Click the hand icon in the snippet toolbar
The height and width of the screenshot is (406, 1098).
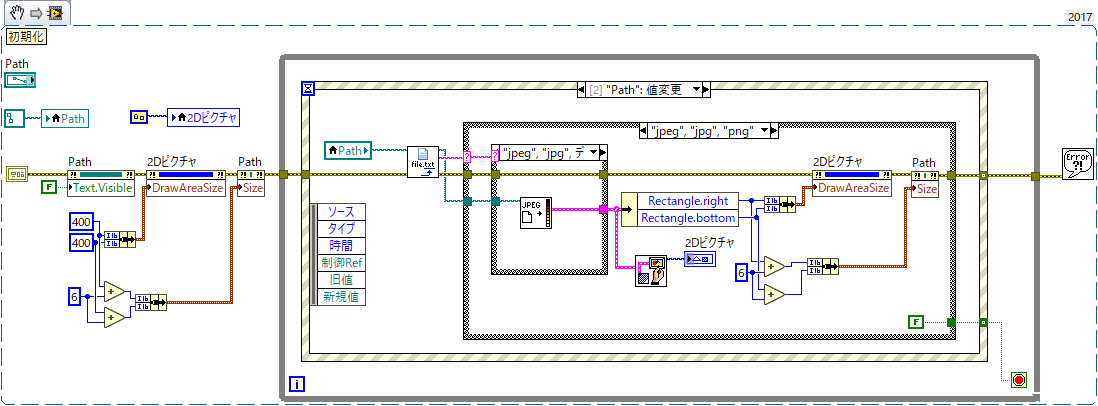[x=18, y=13]
